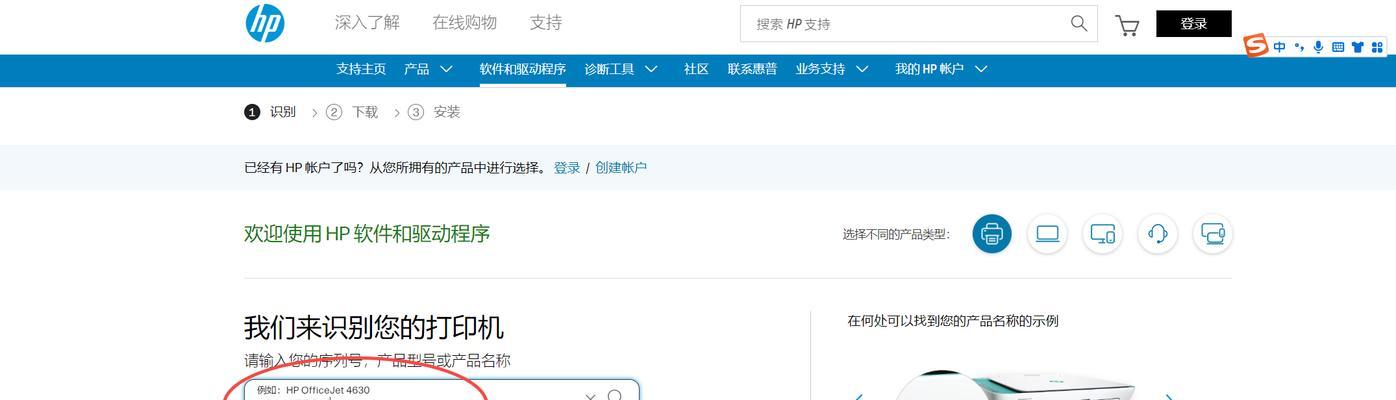Click the 识别 step label

click(283, 112)
